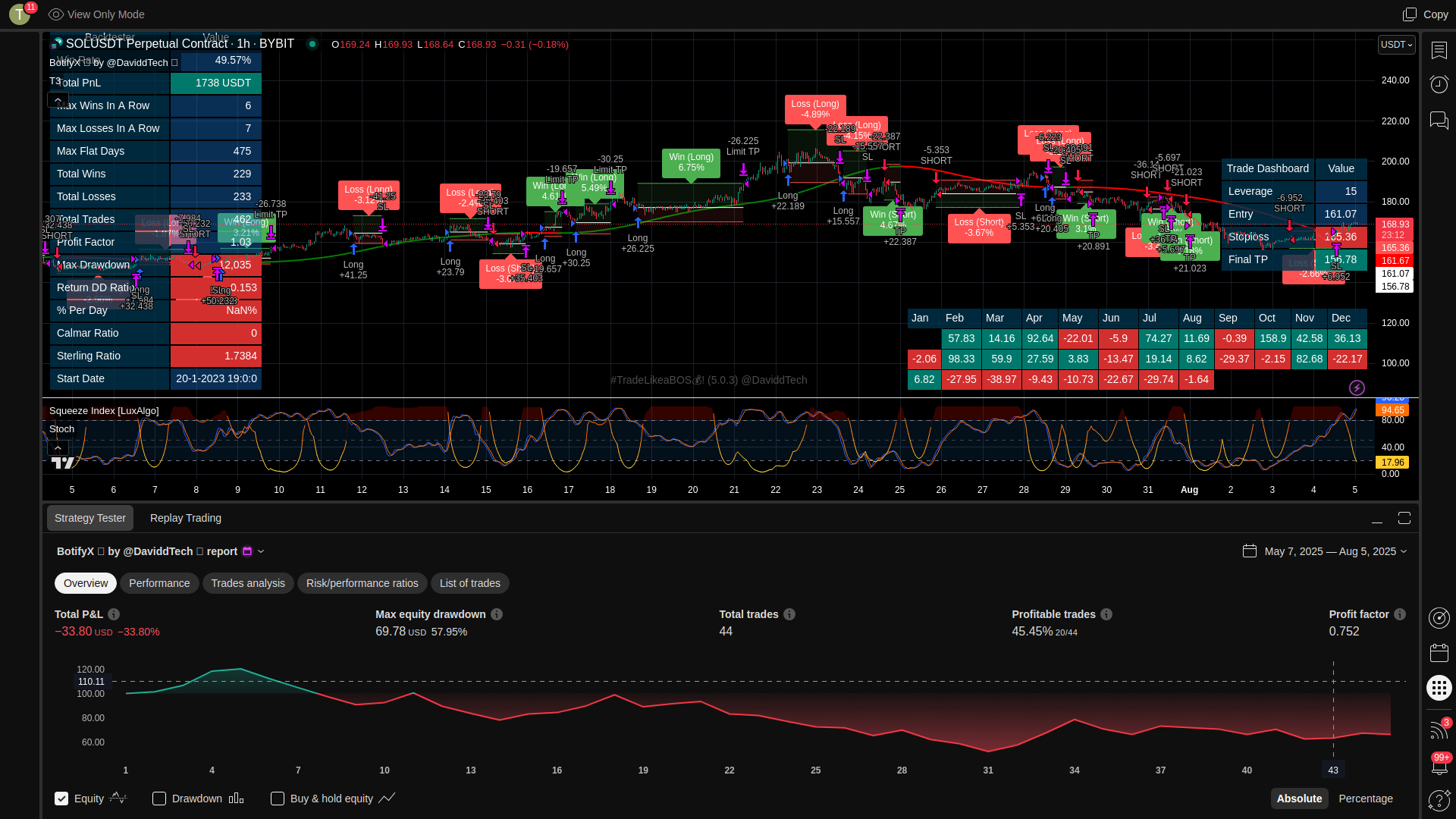
Task: Enable the Drawdown checkbox
Action: pyautogui.click(x=159, y=799)
